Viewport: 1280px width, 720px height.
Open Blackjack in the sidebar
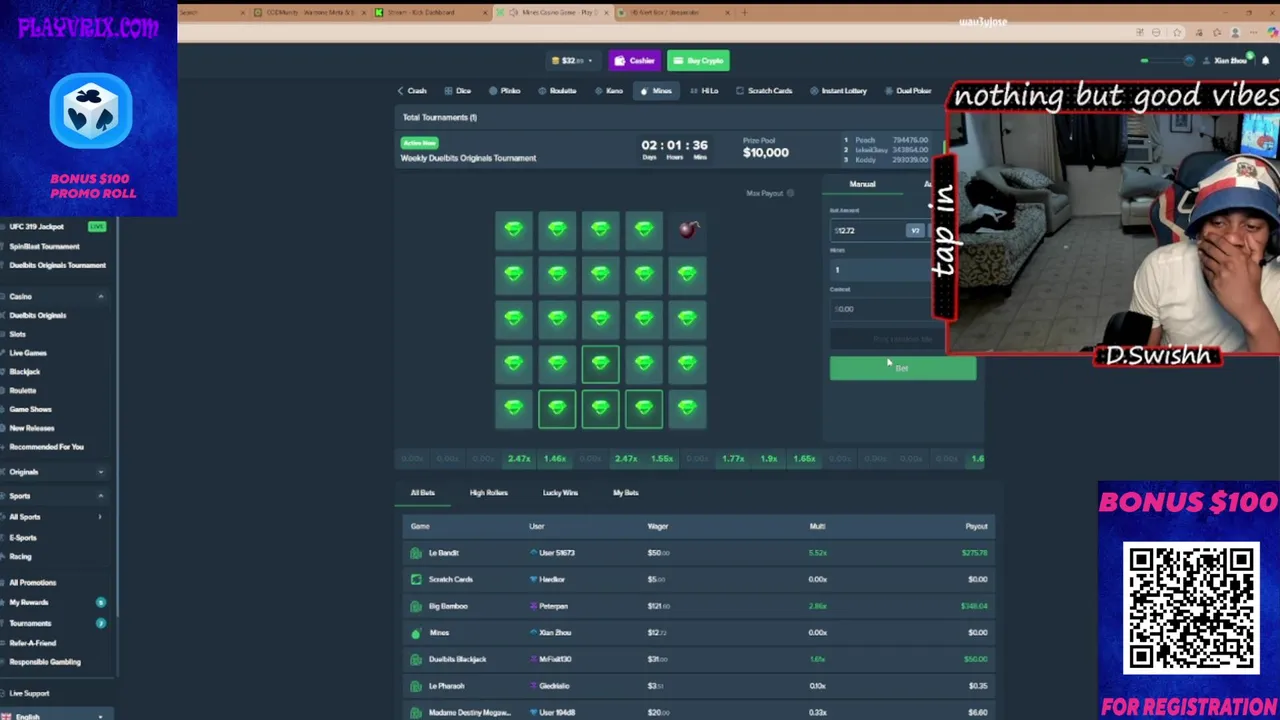click(25, 372)
